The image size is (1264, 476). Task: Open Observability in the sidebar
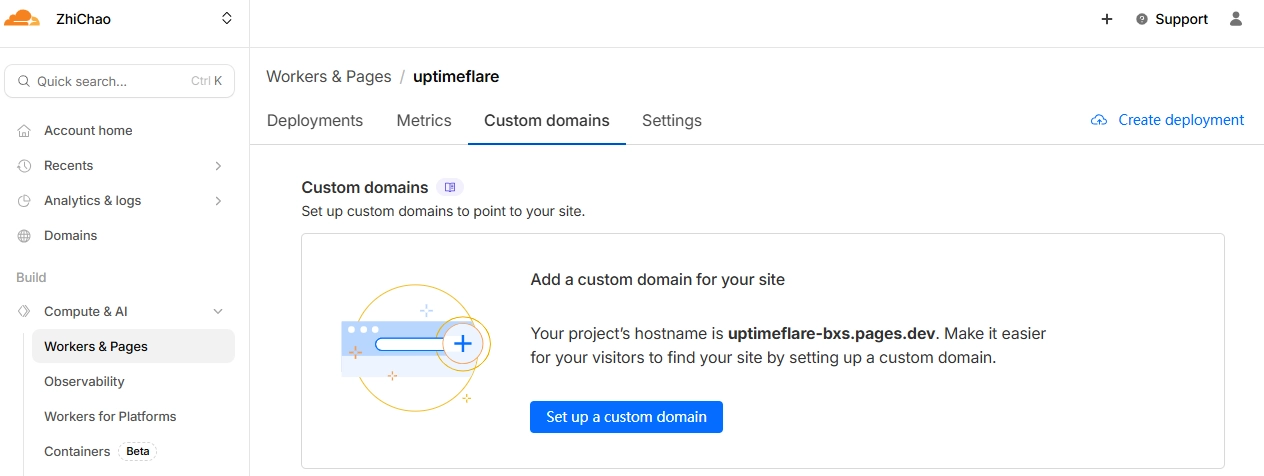click(84, 382)
